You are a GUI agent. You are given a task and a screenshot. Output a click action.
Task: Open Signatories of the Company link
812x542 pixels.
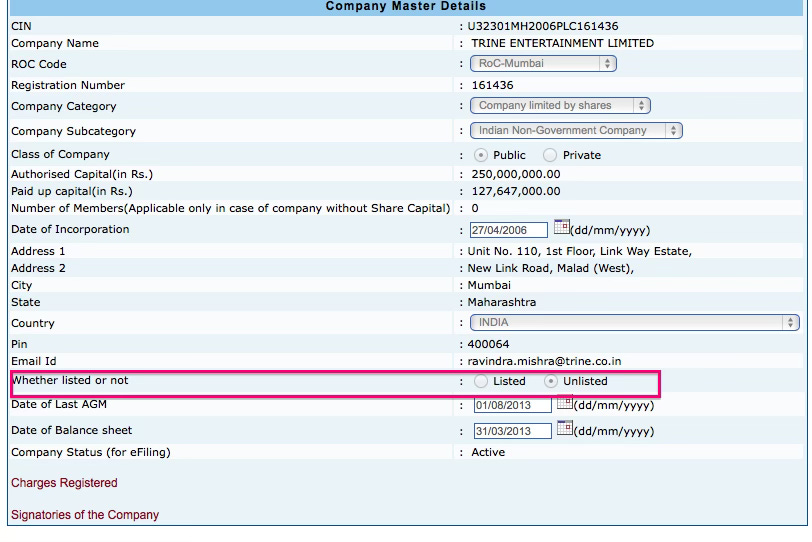click(x=85, y=515)
